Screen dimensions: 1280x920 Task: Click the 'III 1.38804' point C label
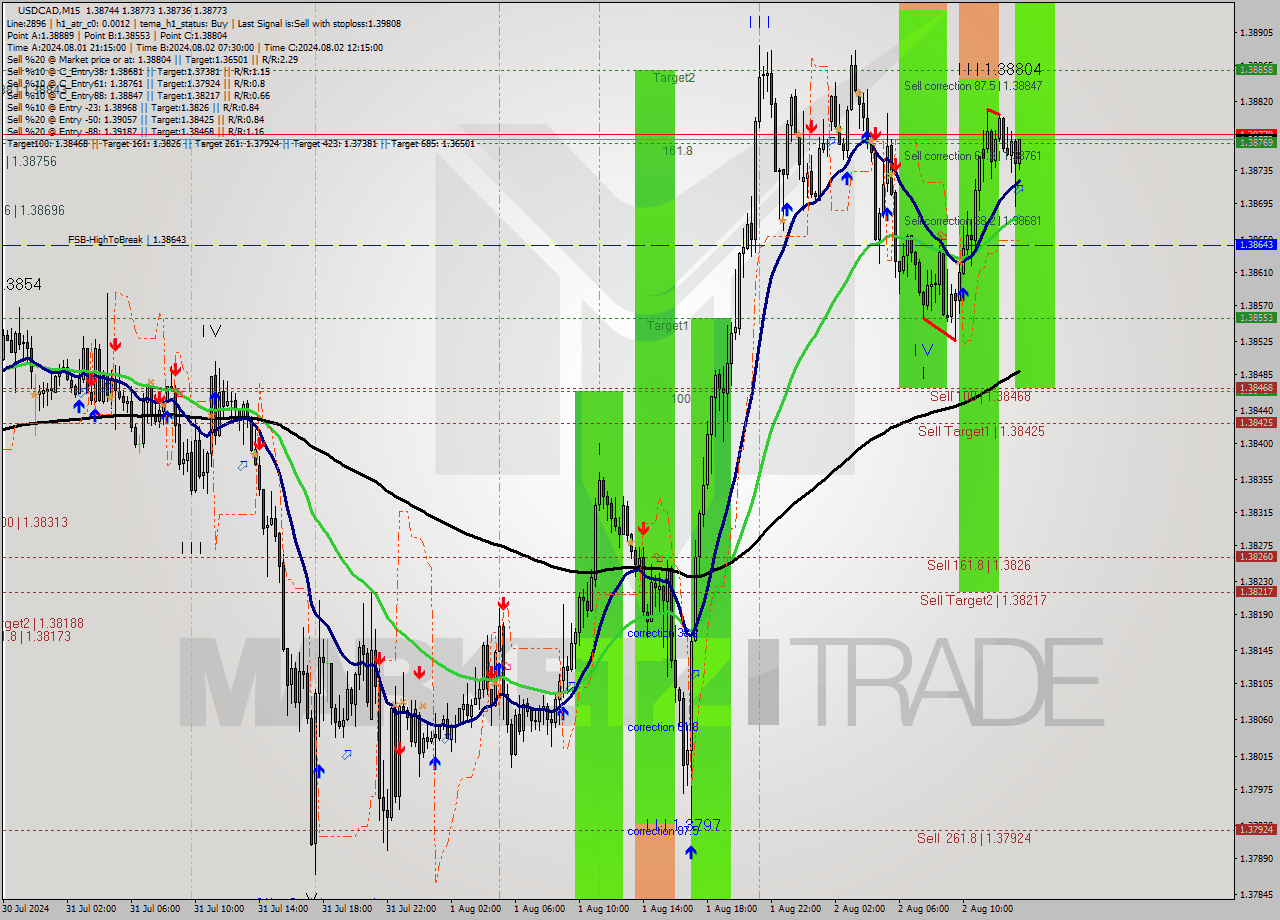pyautogui.click(x=1000, y=69)
